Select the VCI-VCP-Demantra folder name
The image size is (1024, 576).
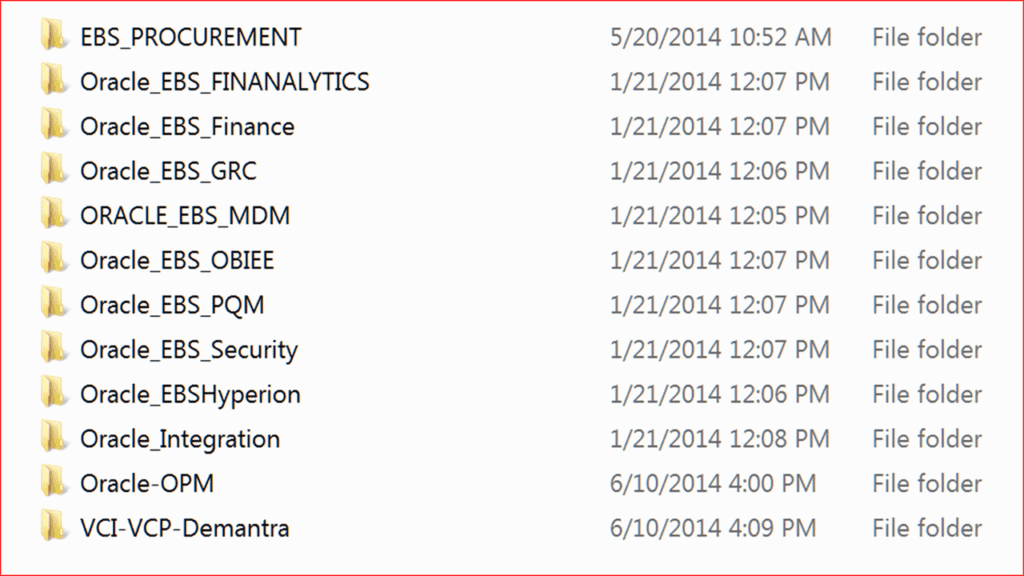click(x=185, y=528)
